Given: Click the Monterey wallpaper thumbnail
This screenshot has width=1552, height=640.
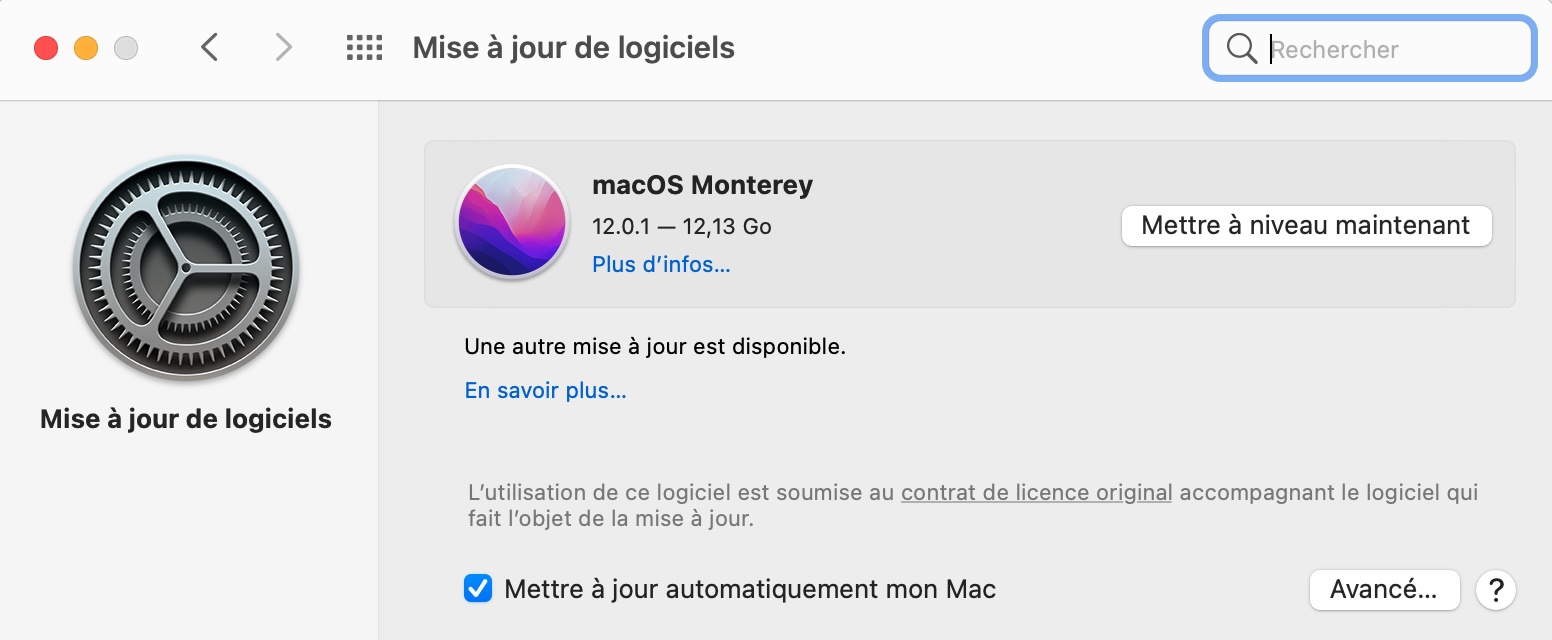Looking at the screenshot, I should pos(511,223).
